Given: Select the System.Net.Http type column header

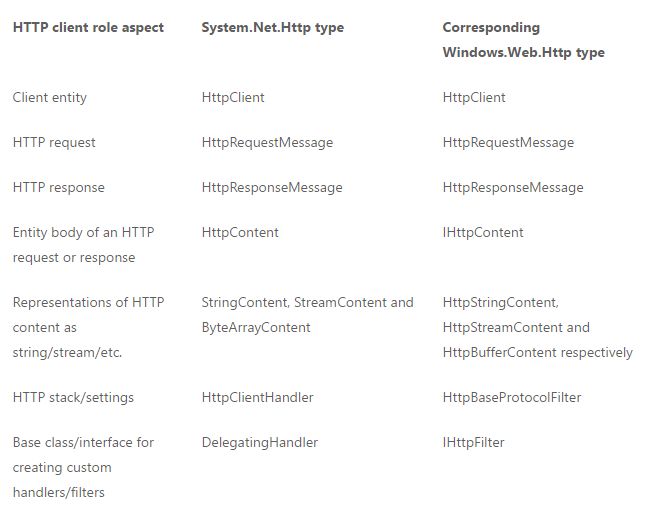Looking at the screenshot, I should pyautogui.click(x=273, y=28).
